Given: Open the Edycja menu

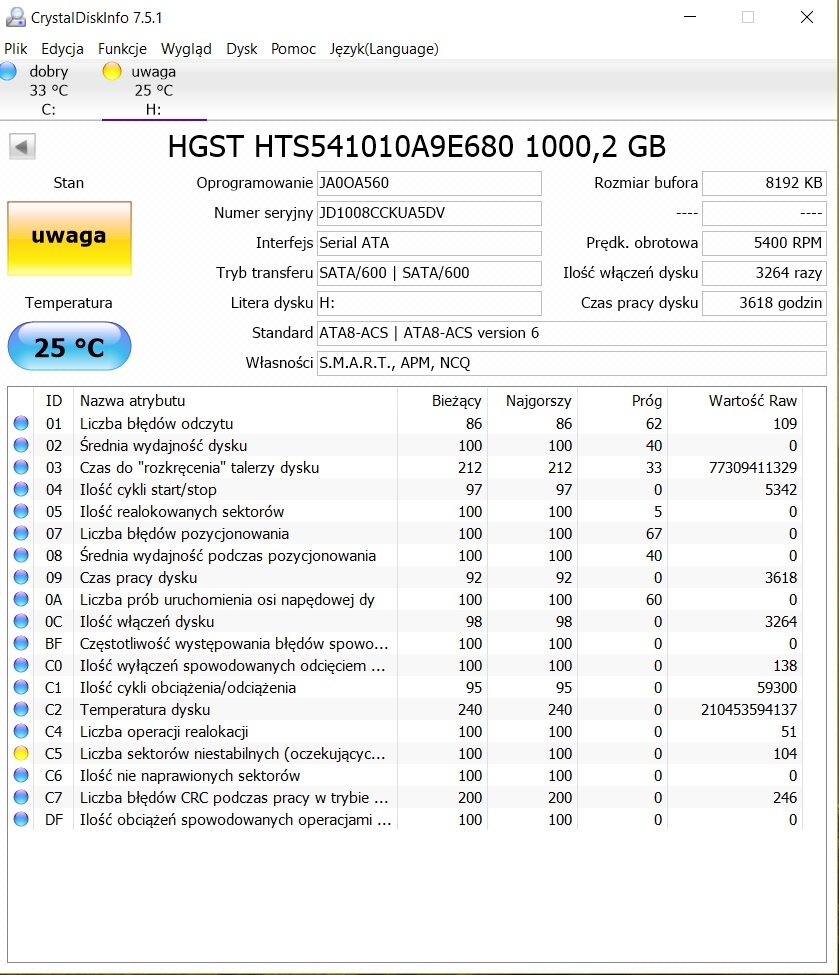Looking at the screenshot, I should tap(62, 49).
